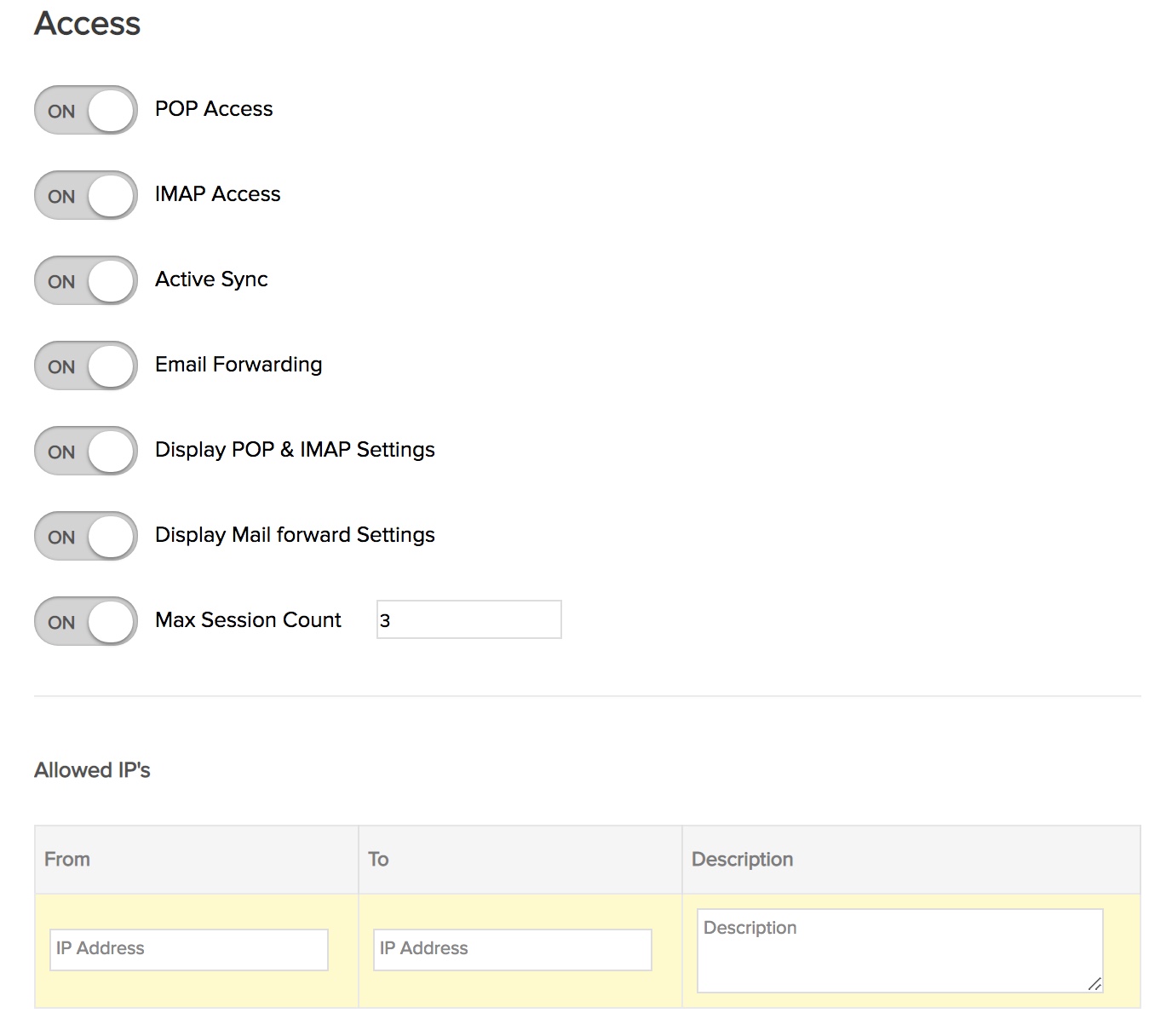Toggle Display POP & IMAP Settings switch

86,451
